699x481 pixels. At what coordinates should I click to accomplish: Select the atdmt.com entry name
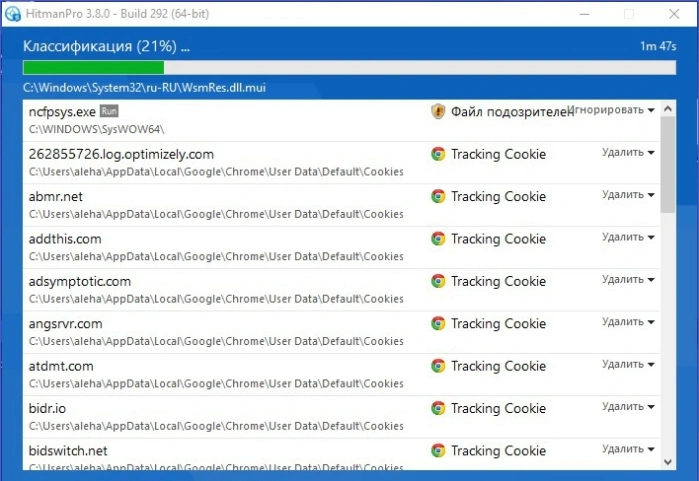point(61,366)
